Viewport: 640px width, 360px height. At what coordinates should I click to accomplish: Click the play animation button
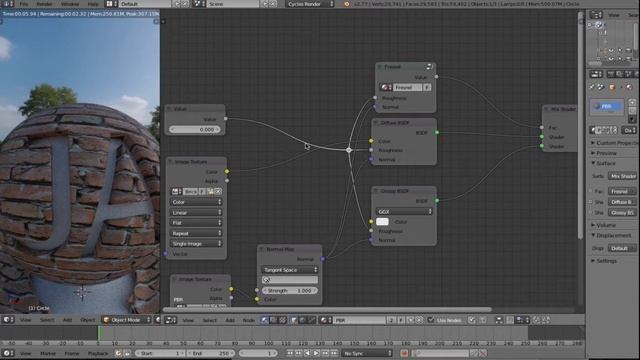[316, 353]
